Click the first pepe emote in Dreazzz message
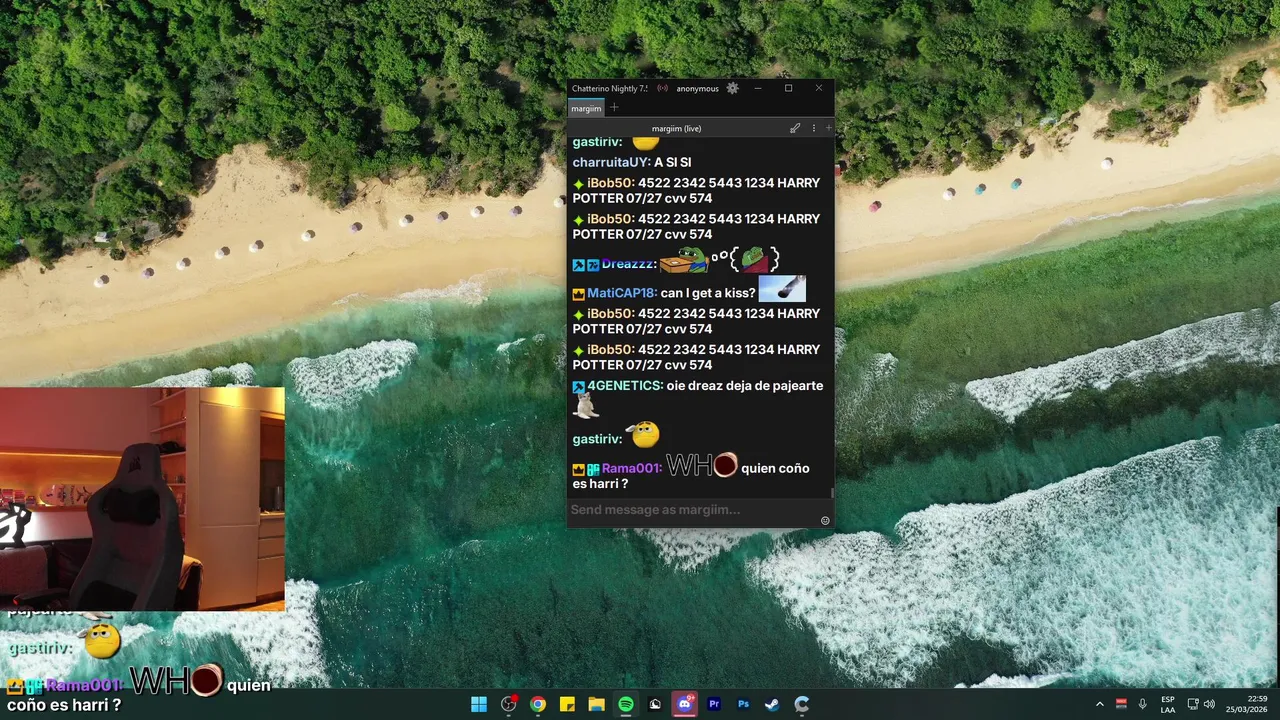1280x720 pixels. click(x=685, y=260)
